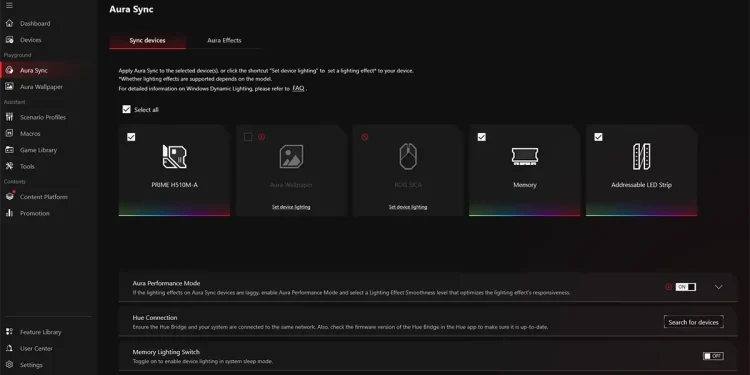The width and height of the screenshot is (750, 375).
Task: Click the Addressable LED Strip icon
Action: (x=641, y=156)
